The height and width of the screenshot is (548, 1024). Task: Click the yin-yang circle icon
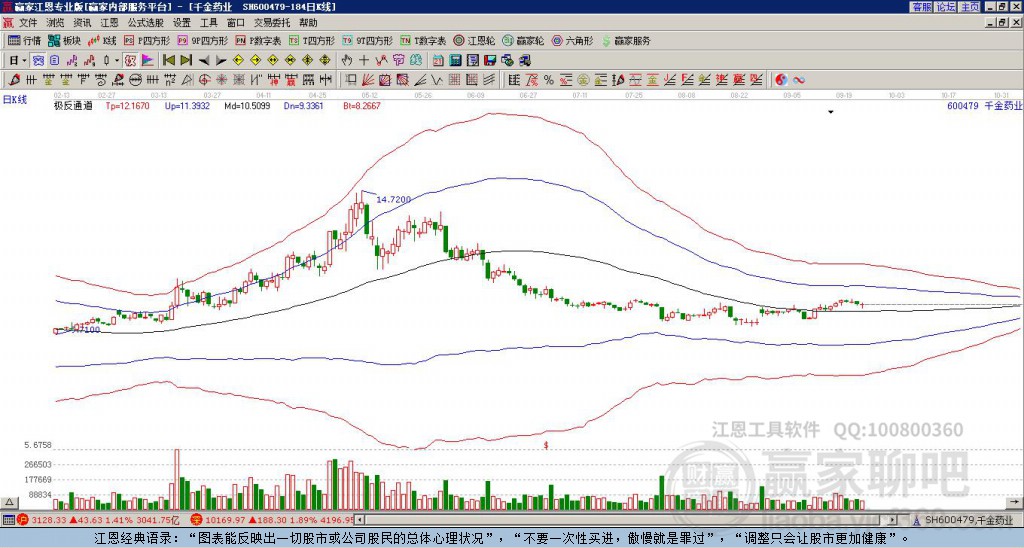pos(781,80)
